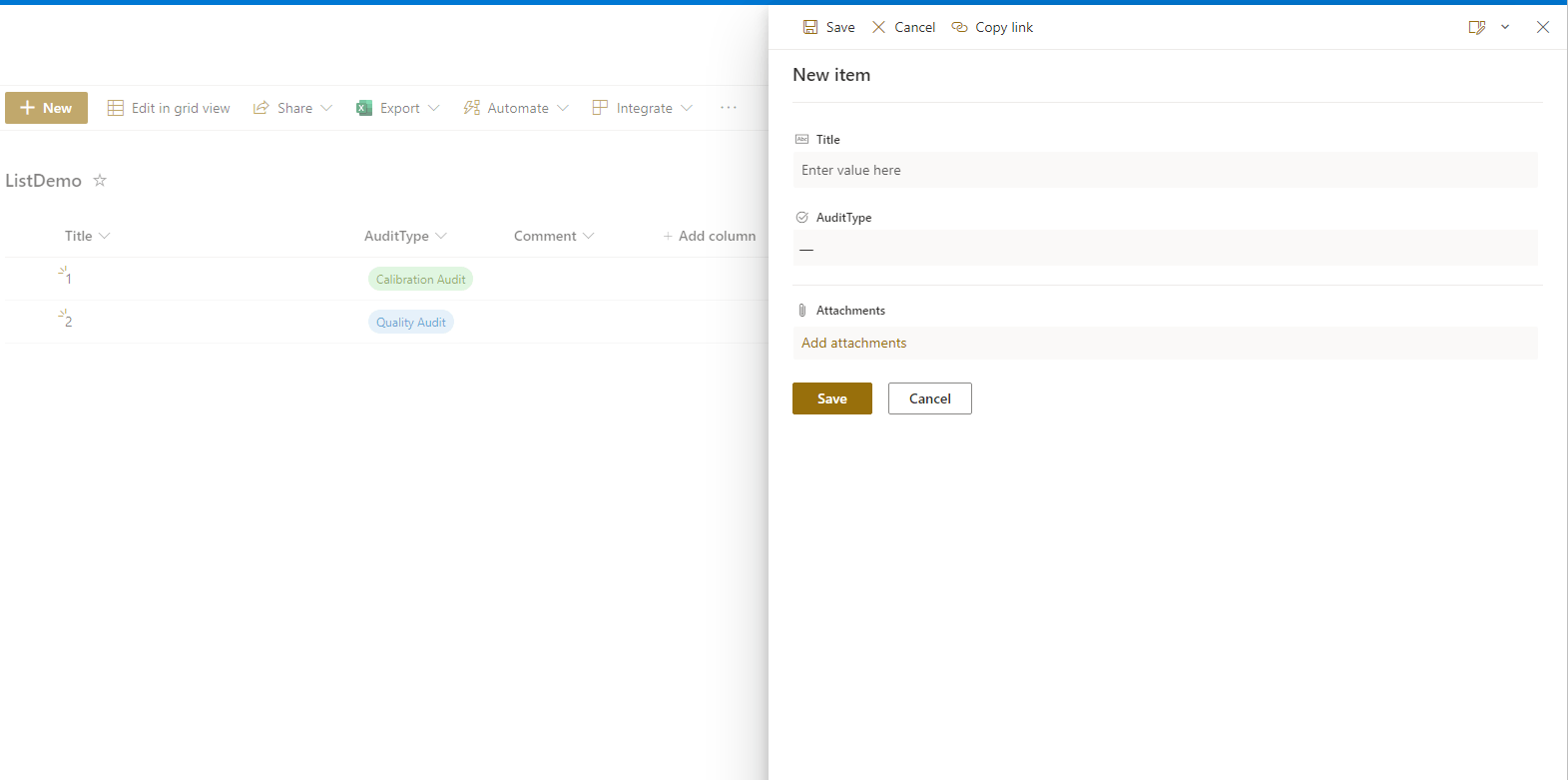The height and width of the screenshot is (780, 1568).
Task: Open list item titled 2
Action: [68, 322]
